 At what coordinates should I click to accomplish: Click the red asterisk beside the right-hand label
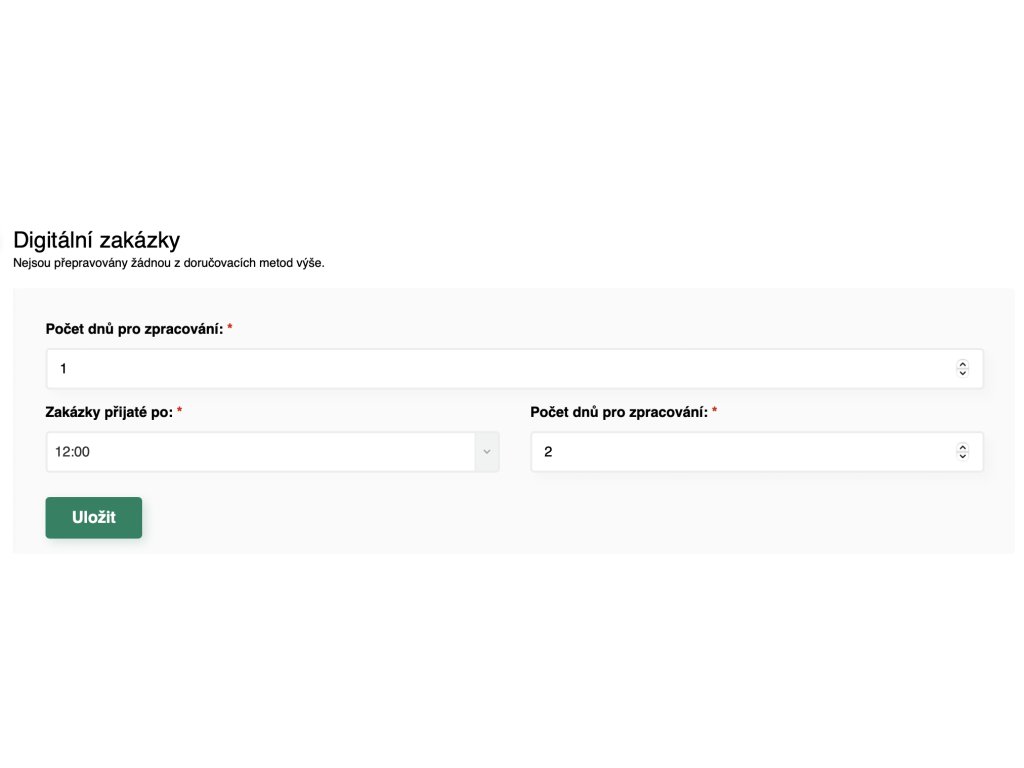[x=714, y=410]
